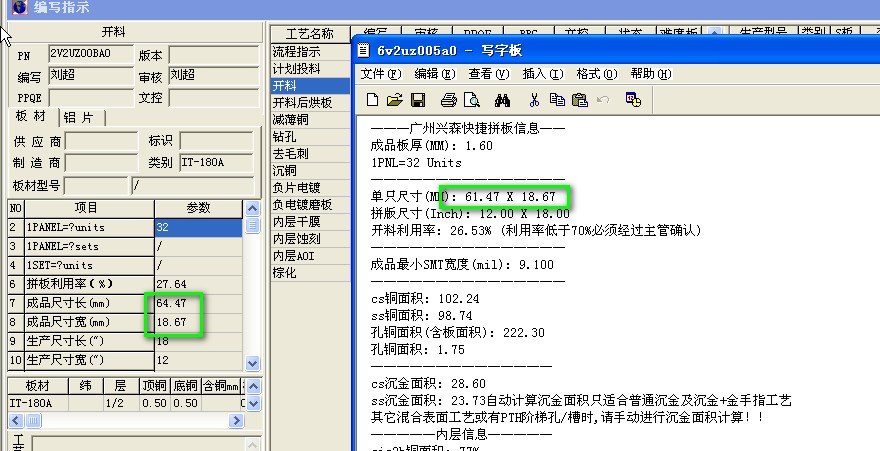Viewport: 880px width, 451px height.
Task: Click the WordPad document icon in title bar
Action: coord(364,50)
